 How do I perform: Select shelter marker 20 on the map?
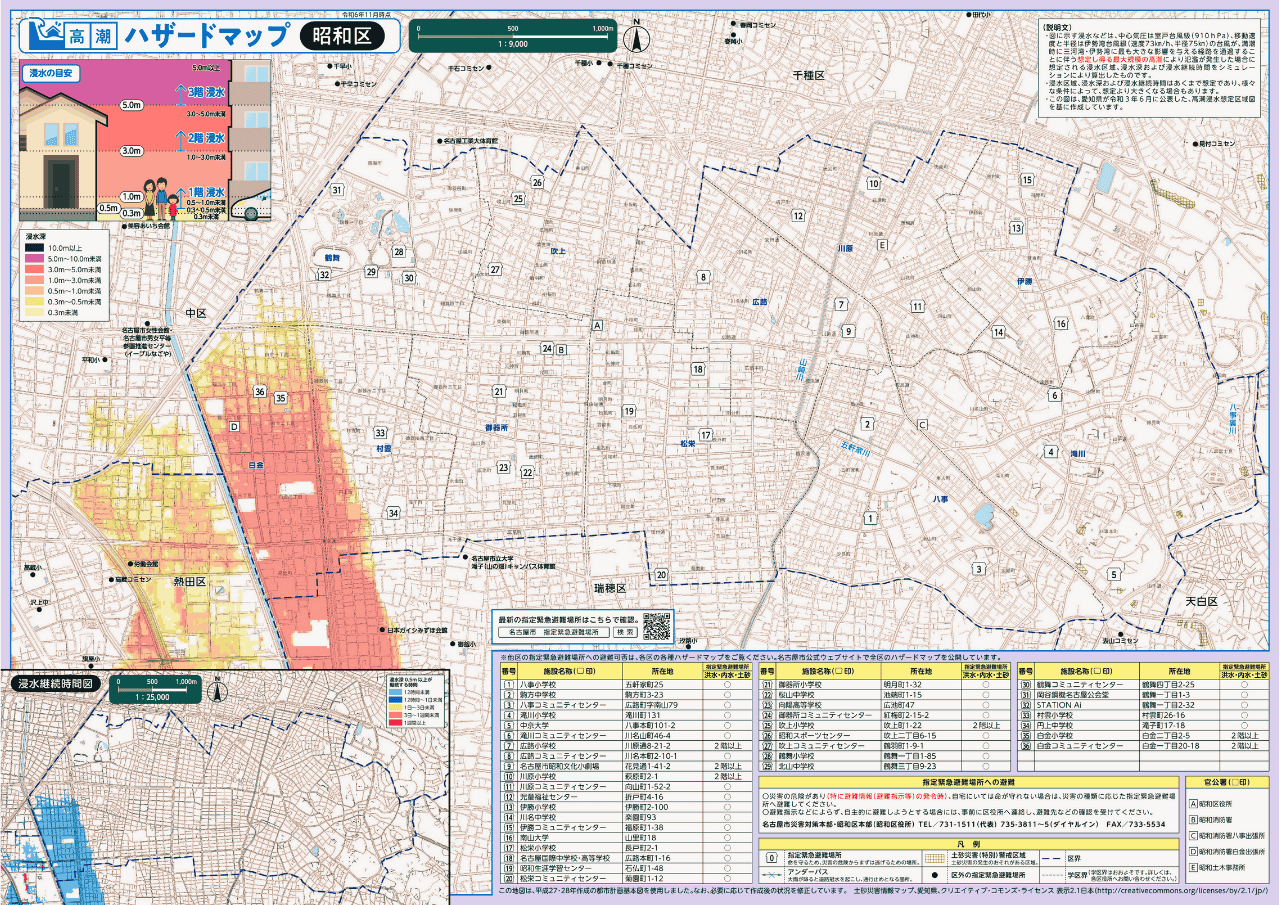pos(661,575)
